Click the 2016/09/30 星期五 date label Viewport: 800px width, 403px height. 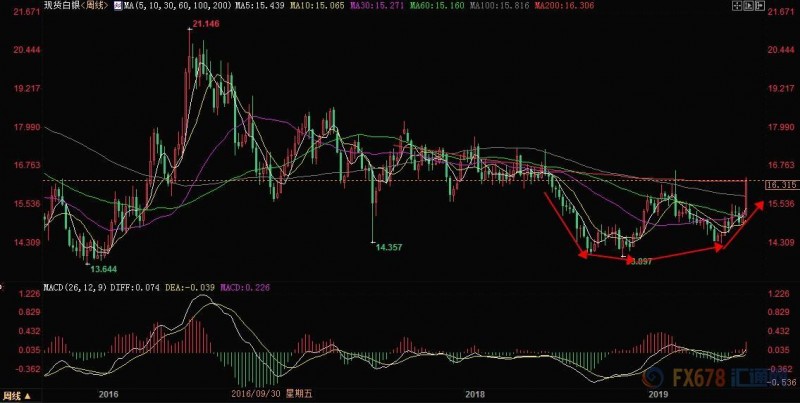click(272, 394)
